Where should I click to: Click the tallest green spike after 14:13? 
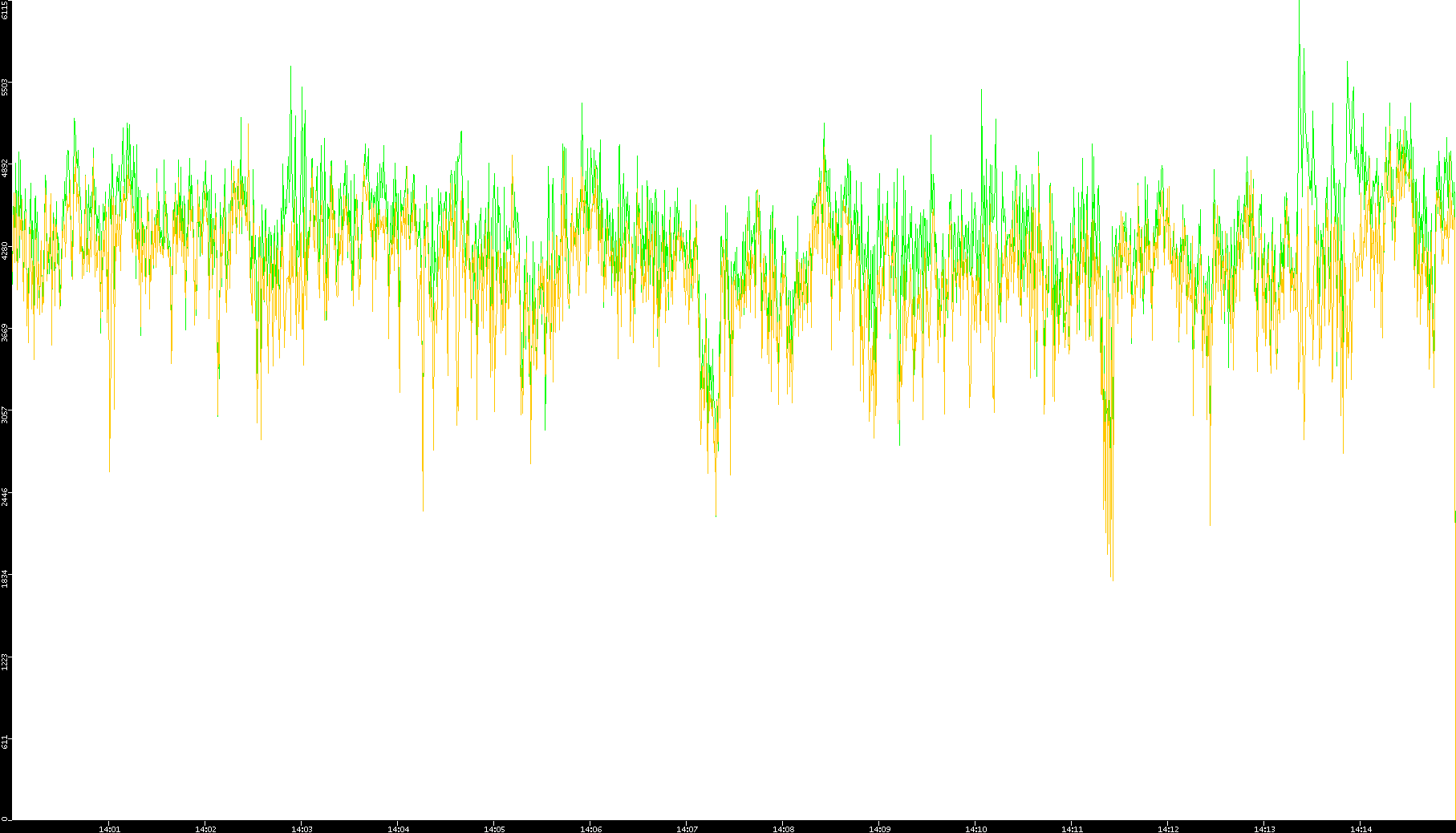[x=1300, y=48]
